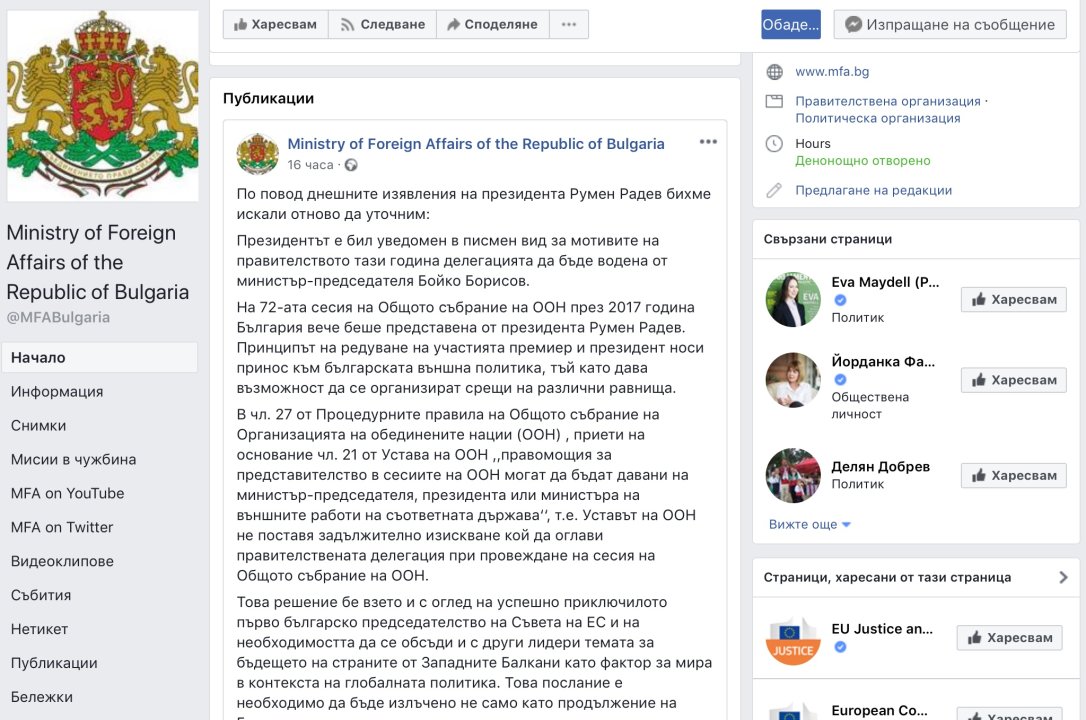Like the Йорданка Фа... page with Харесвам
Viewport: 1086px width, 720px height.
tap(1013, 380)
